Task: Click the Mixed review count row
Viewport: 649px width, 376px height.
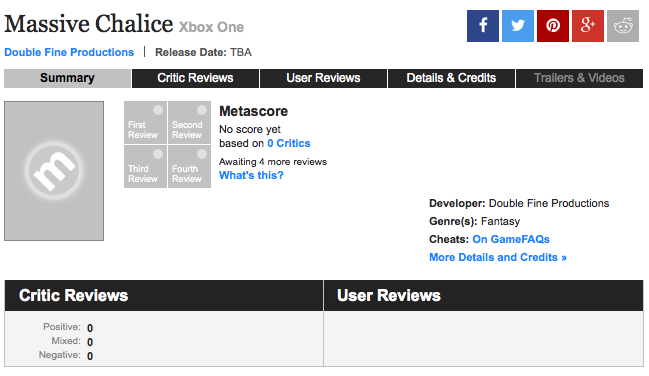Action: click(x=72, y=342)
